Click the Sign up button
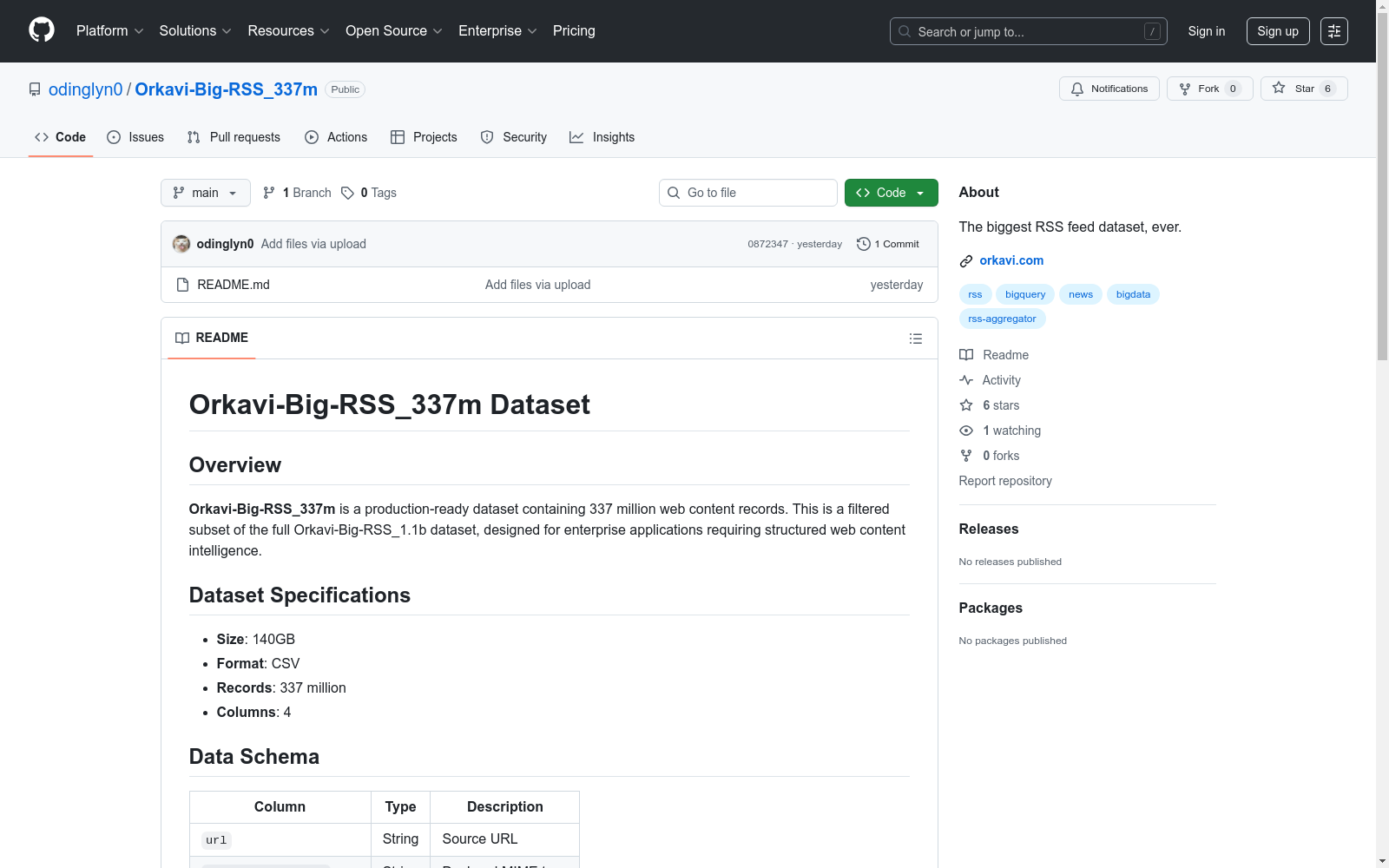This screenshot has width=1389, height=868. [1278, 31]
